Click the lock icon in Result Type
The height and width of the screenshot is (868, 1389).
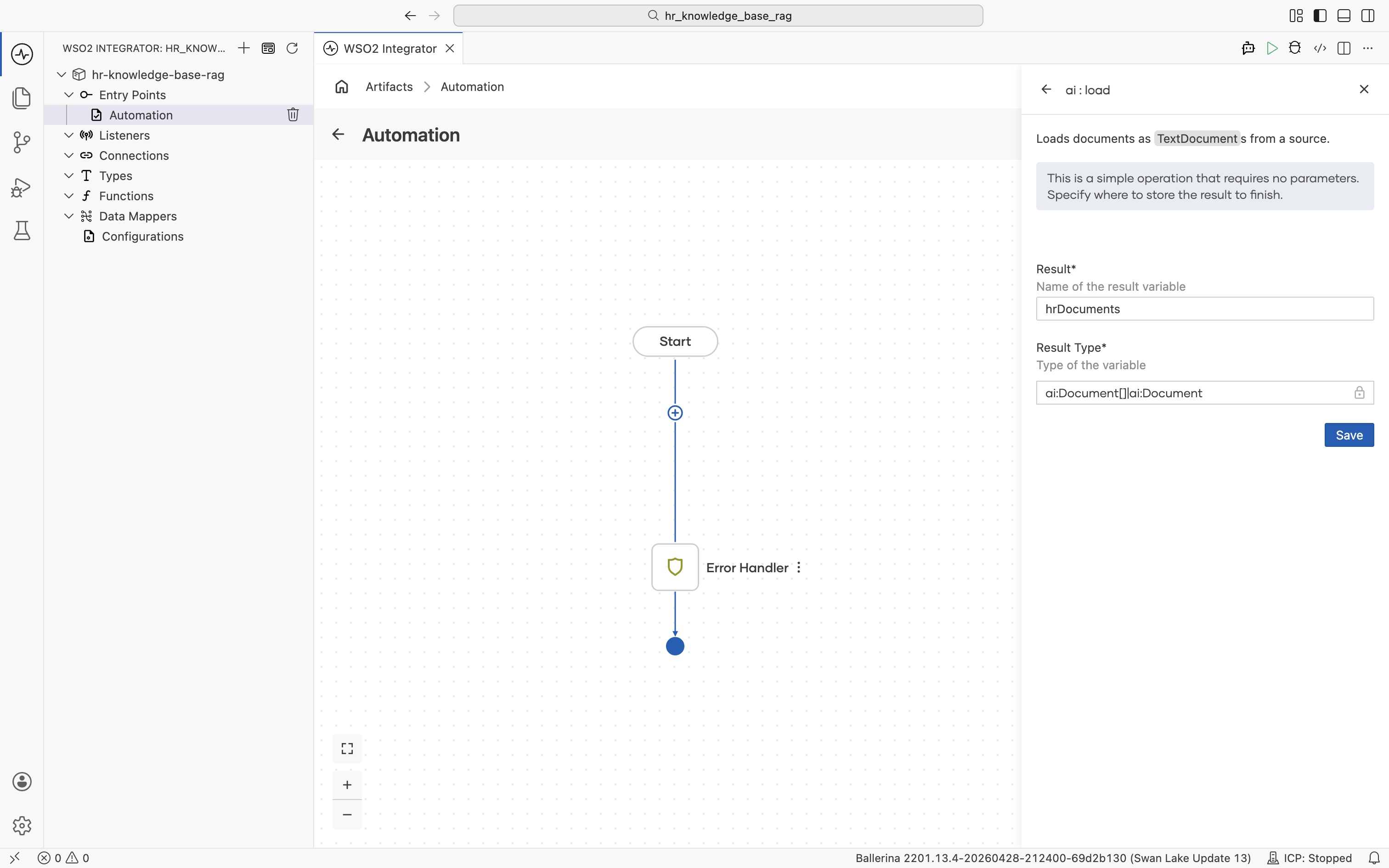pos(1359,393)
